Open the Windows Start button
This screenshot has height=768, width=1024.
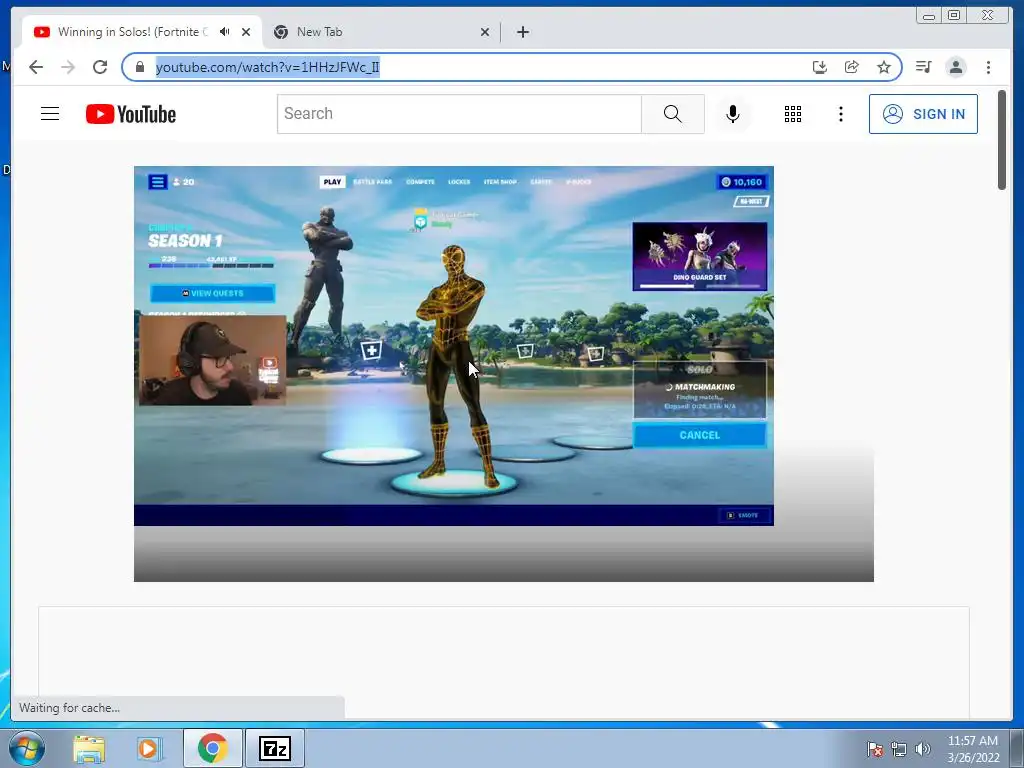click(x=26, y=748)
